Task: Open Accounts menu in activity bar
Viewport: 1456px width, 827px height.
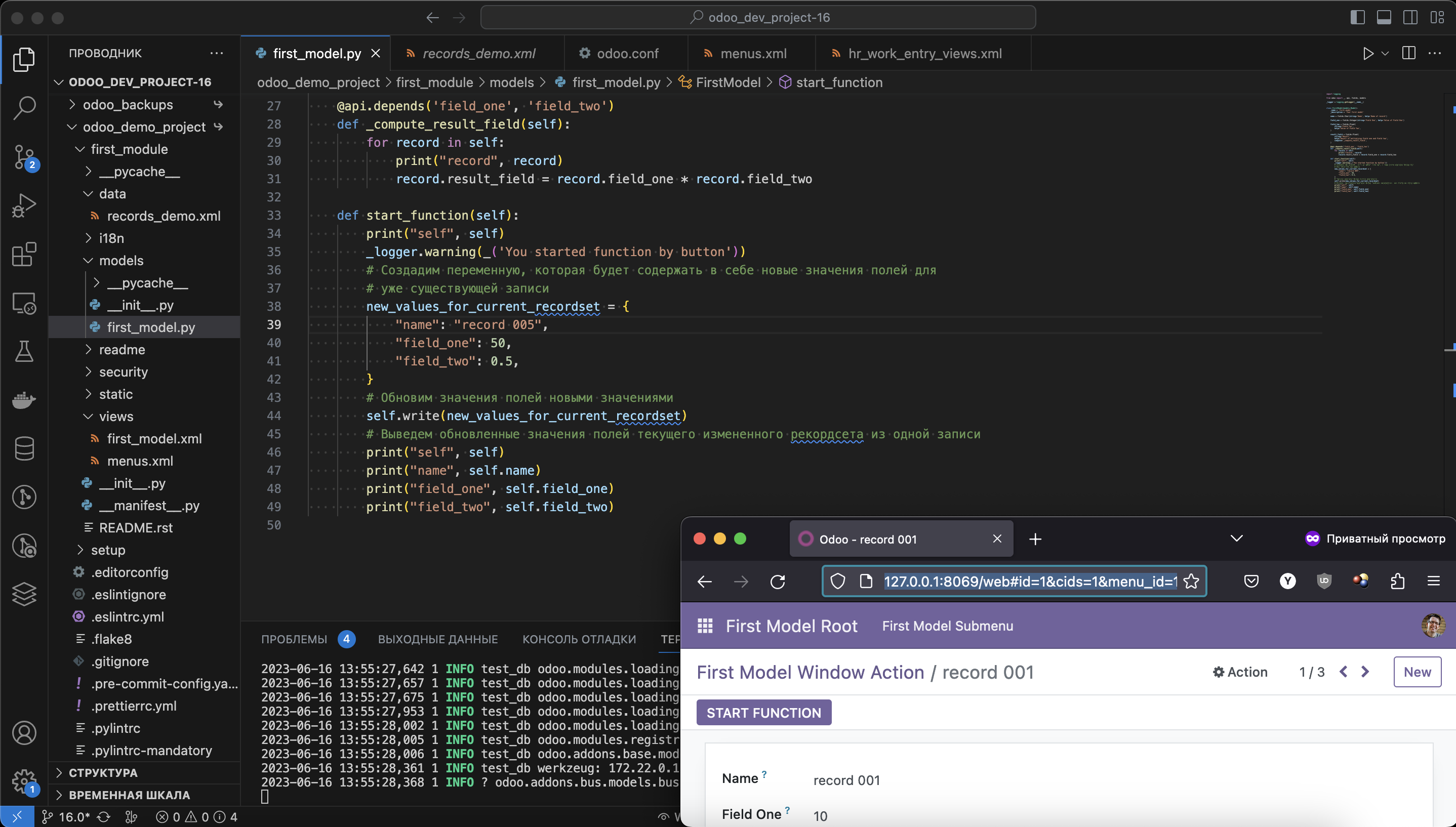Action: pos(24,733)
